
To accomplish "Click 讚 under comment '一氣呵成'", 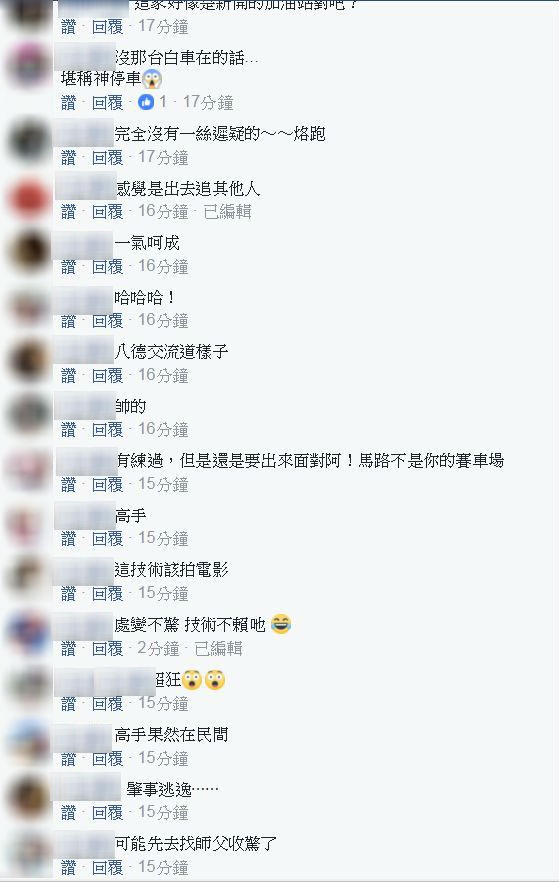I will [68, 266].
